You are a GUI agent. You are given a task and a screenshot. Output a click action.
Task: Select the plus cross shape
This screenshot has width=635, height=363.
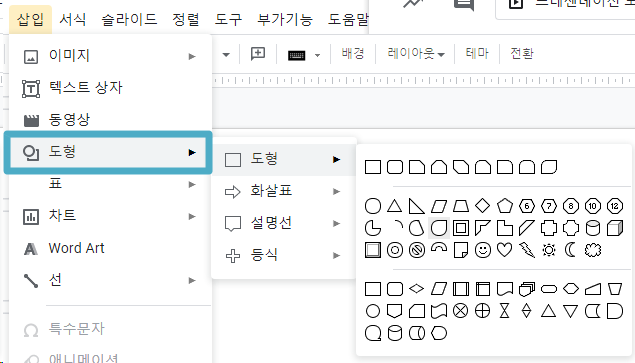[549, 228]
